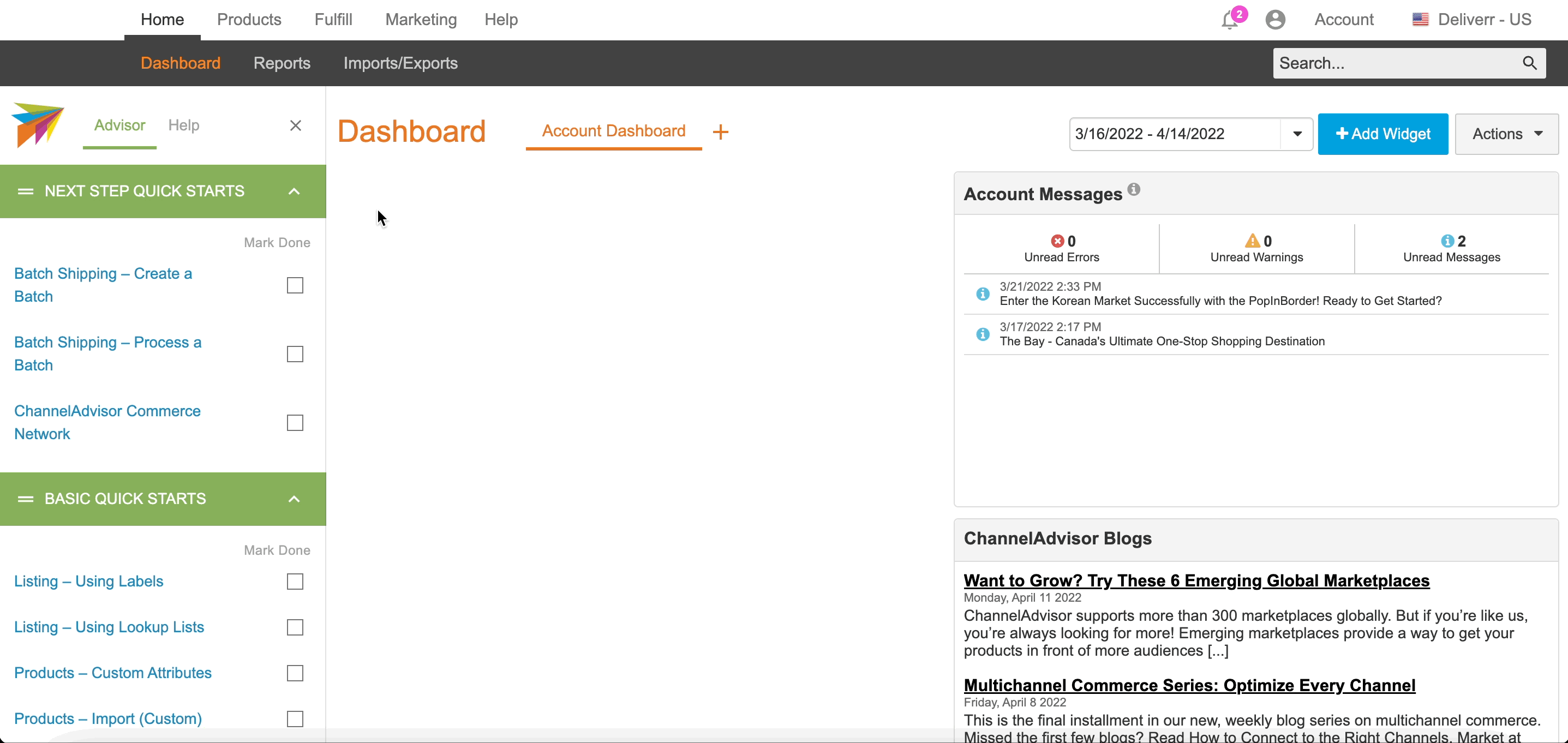The height and width of the screenshot is (743, 1568).
Task: Open the Home menu
Action: pos(163,20)
